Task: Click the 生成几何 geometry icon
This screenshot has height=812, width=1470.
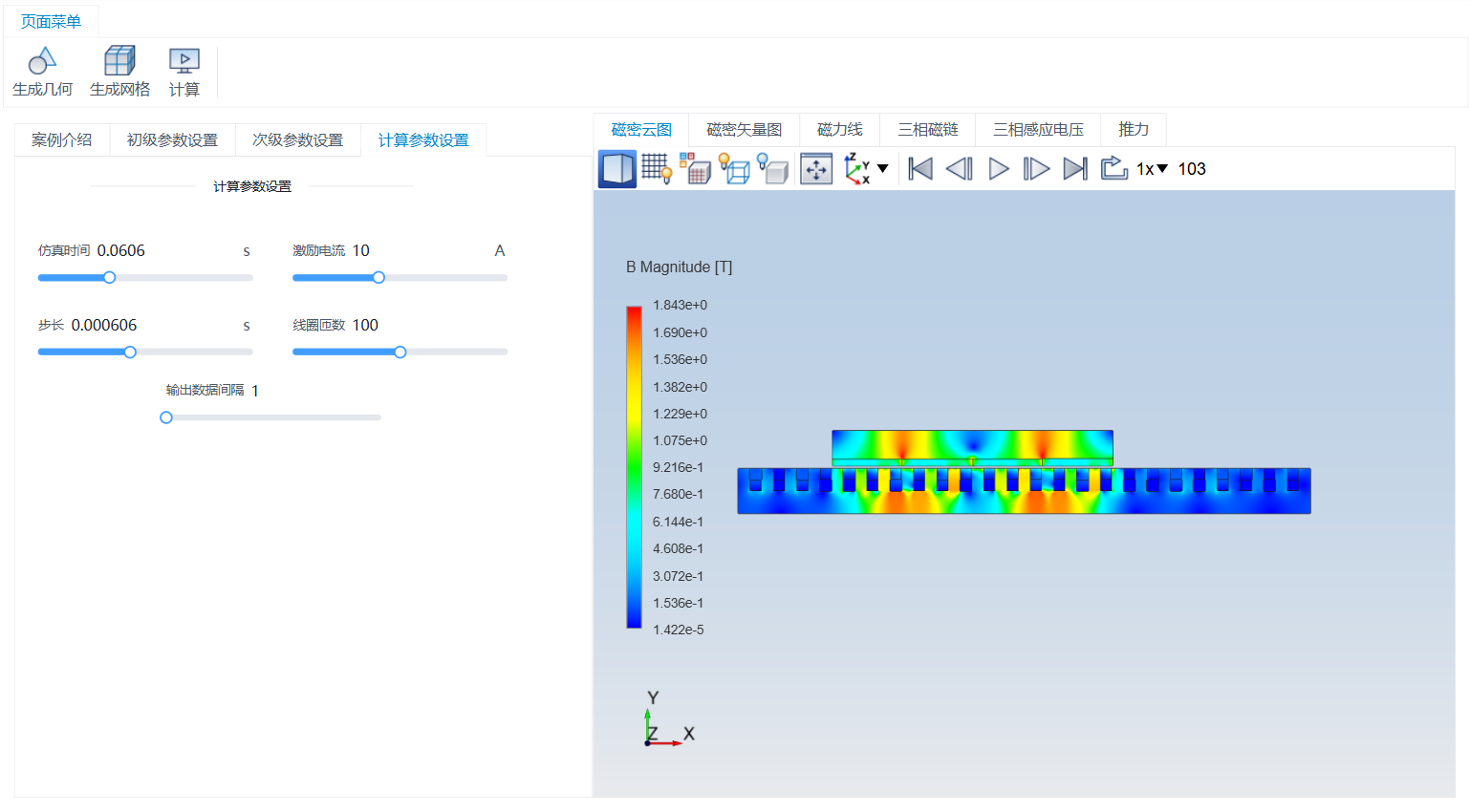Action: [x=42, y=61]
